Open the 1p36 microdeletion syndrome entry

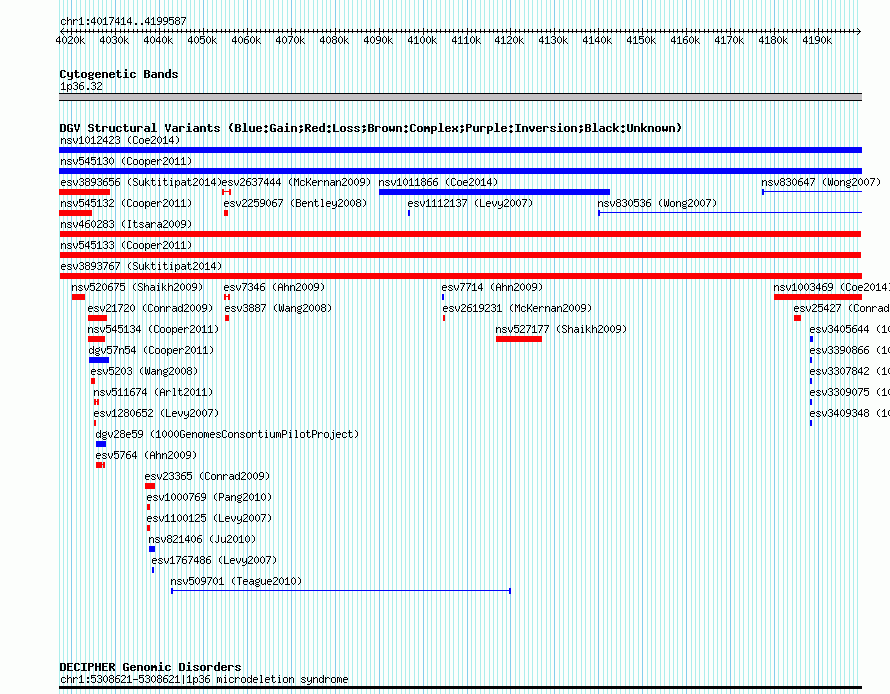[x=204, y=679]
